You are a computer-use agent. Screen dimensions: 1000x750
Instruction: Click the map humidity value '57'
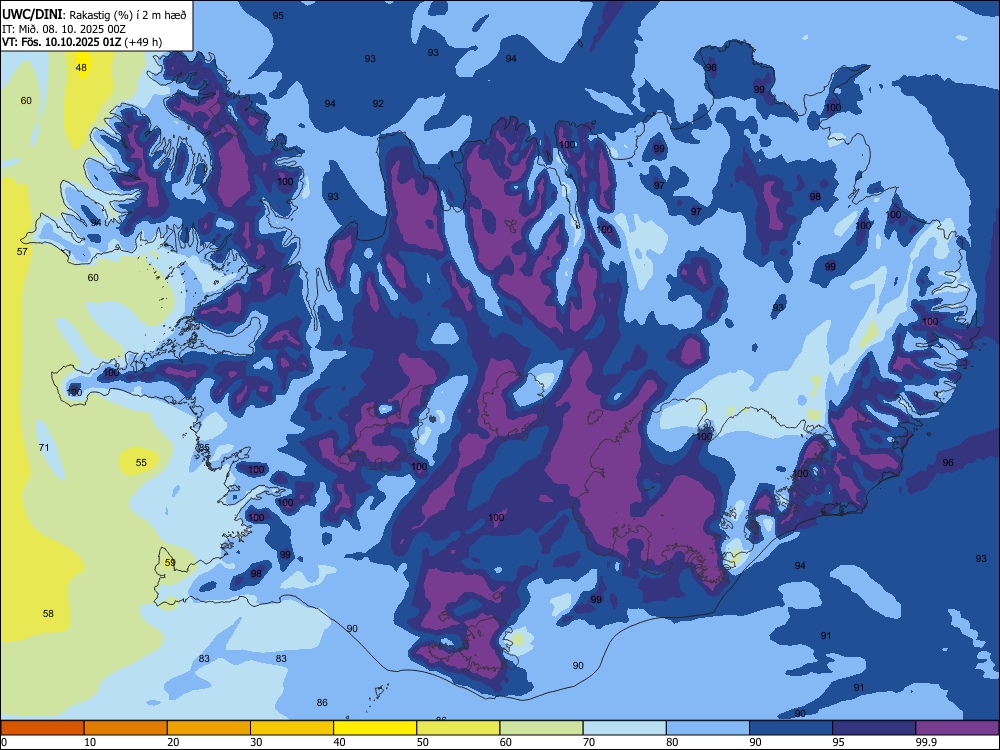point(22,251)
